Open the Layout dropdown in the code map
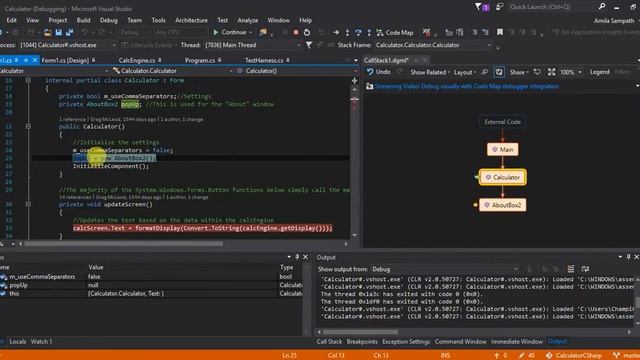 (465, 72)
